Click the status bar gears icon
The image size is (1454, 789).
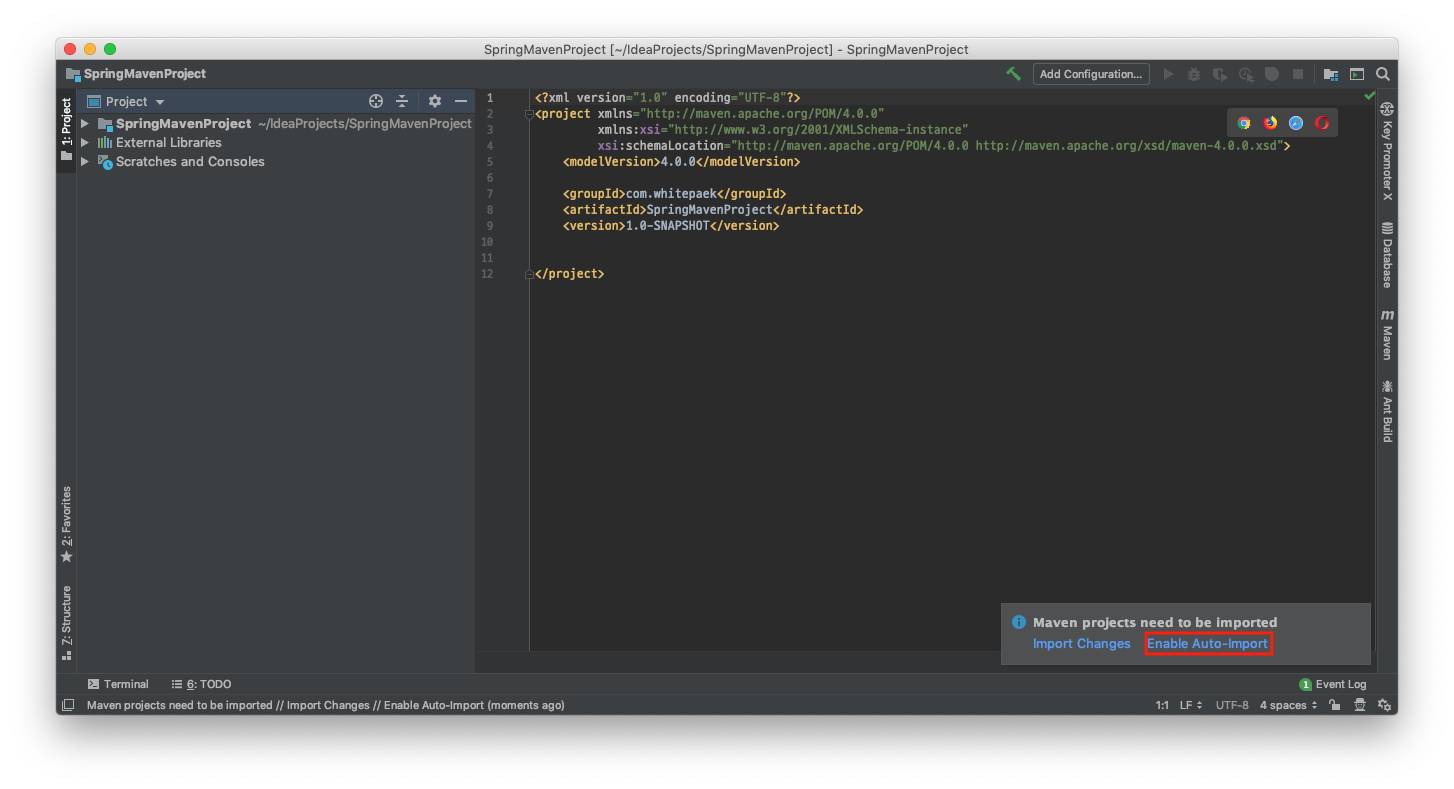coord(1384,706)
